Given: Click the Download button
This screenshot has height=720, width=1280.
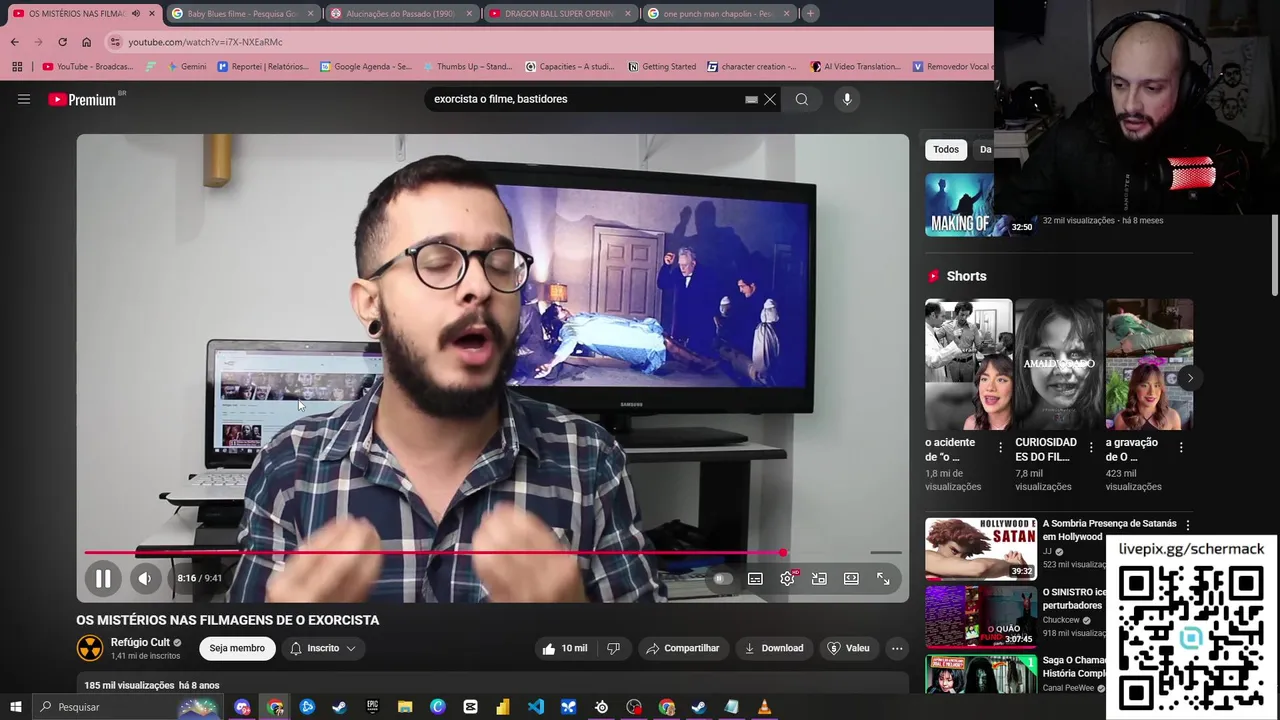Looking at the screenshot, I should (x=774, y=648).
